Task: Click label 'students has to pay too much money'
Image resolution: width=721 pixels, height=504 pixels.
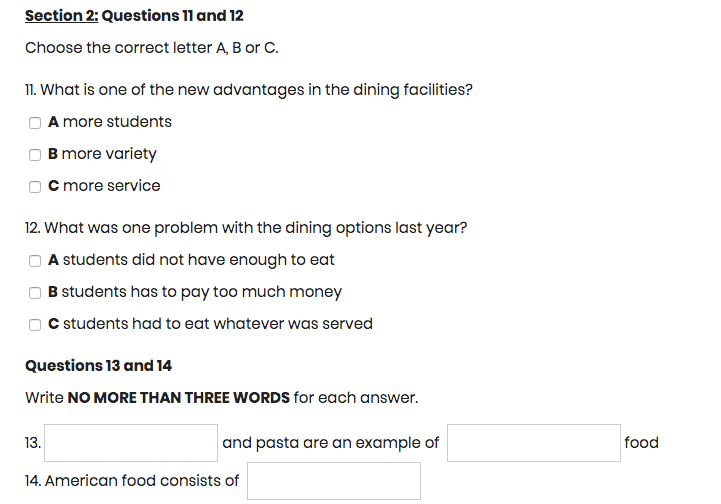Action: [x=202, y=292]
